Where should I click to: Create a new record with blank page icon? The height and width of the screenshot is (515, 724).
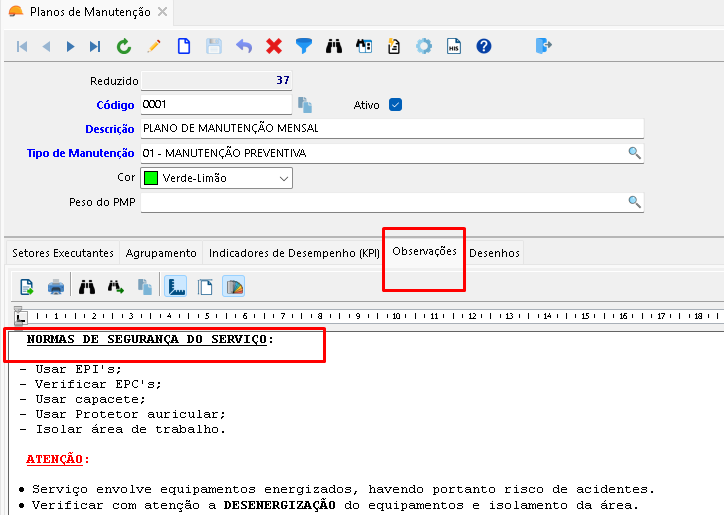(x=184, y=46)
